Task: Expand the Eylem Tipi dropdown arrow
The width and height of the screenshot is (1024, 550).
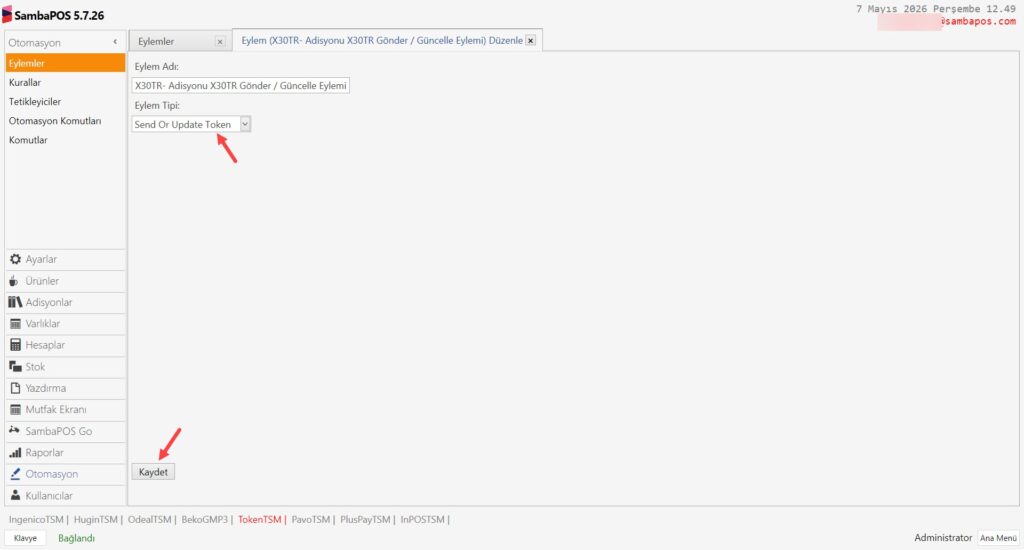Action: pos(245,124)
